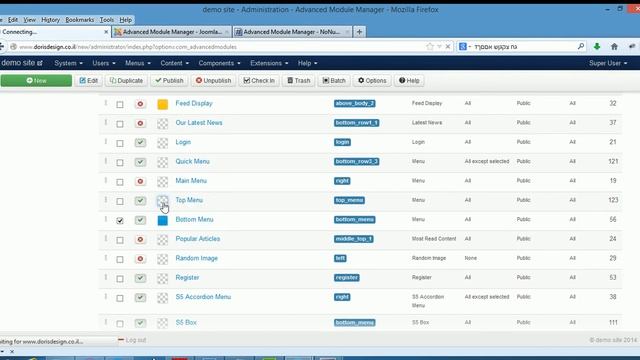Expand the Joomla Help dropdown menu

(307, 63)
